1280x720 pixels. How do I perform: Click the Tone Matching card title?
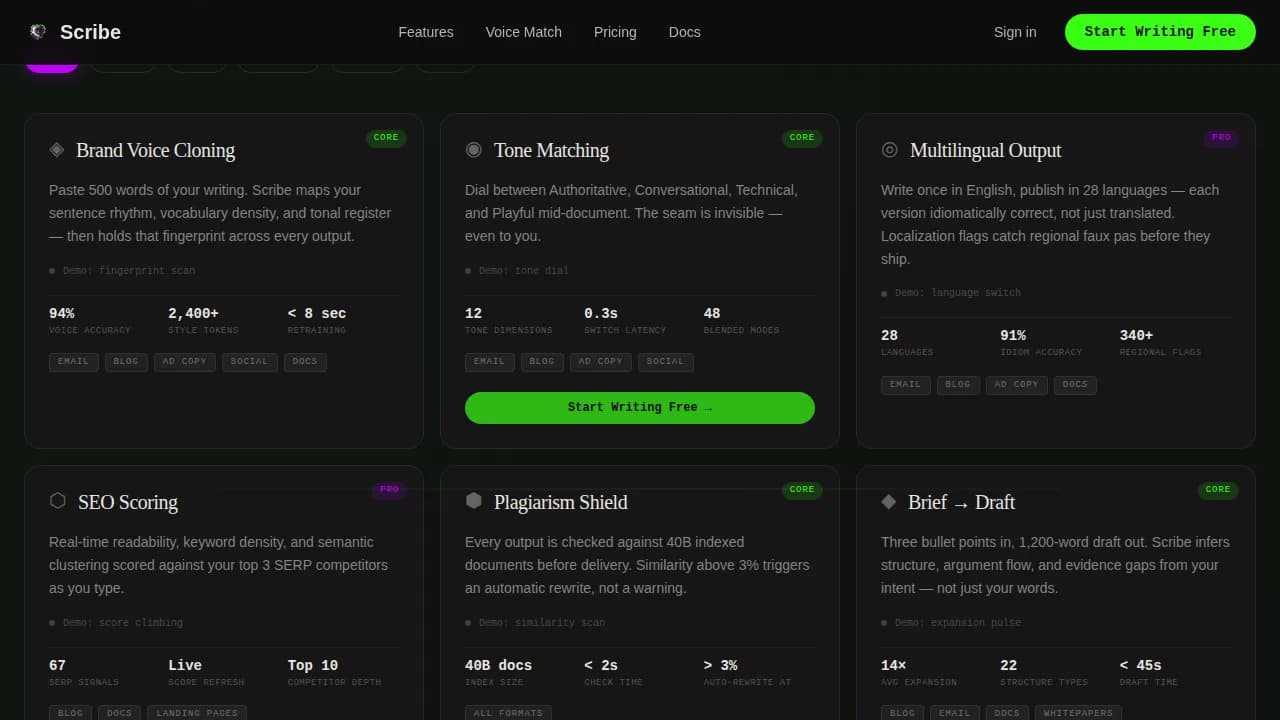[552, 150]
